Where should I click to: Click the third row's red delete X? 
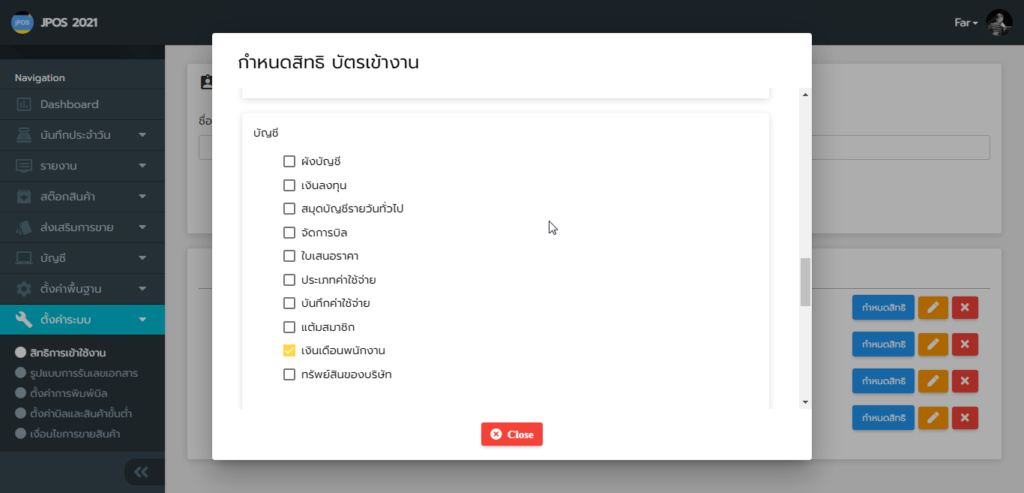click(x=965, y=381)
